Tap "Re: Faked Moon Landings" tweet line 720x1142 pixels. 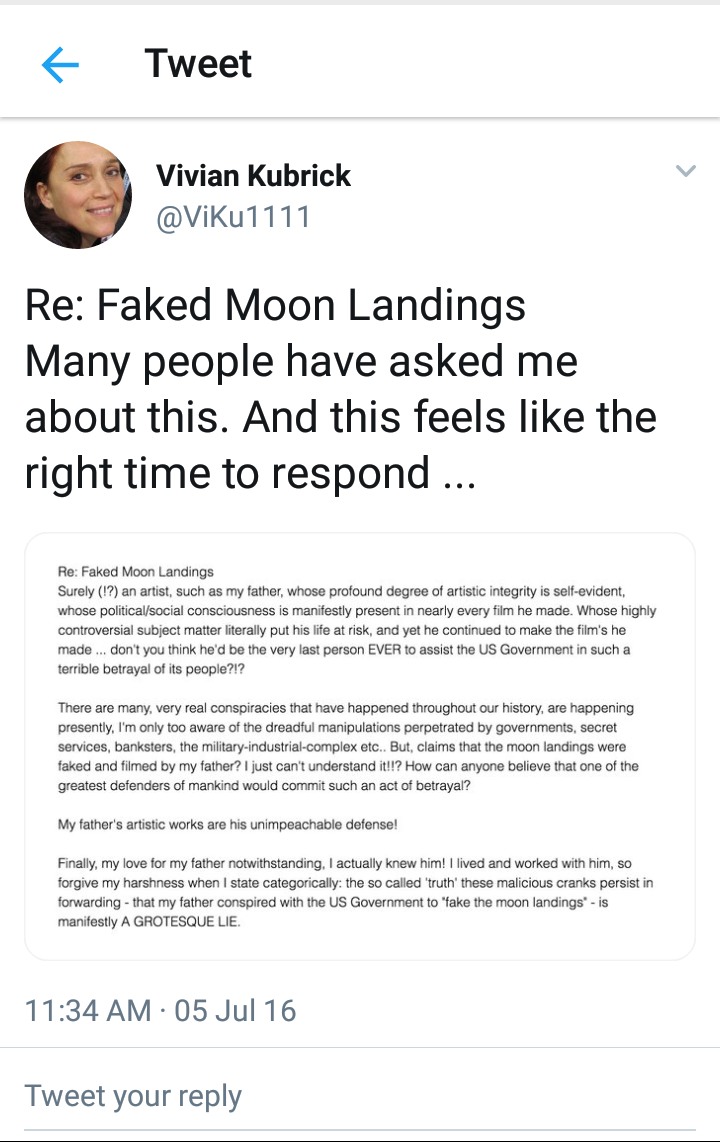(275, 306)
